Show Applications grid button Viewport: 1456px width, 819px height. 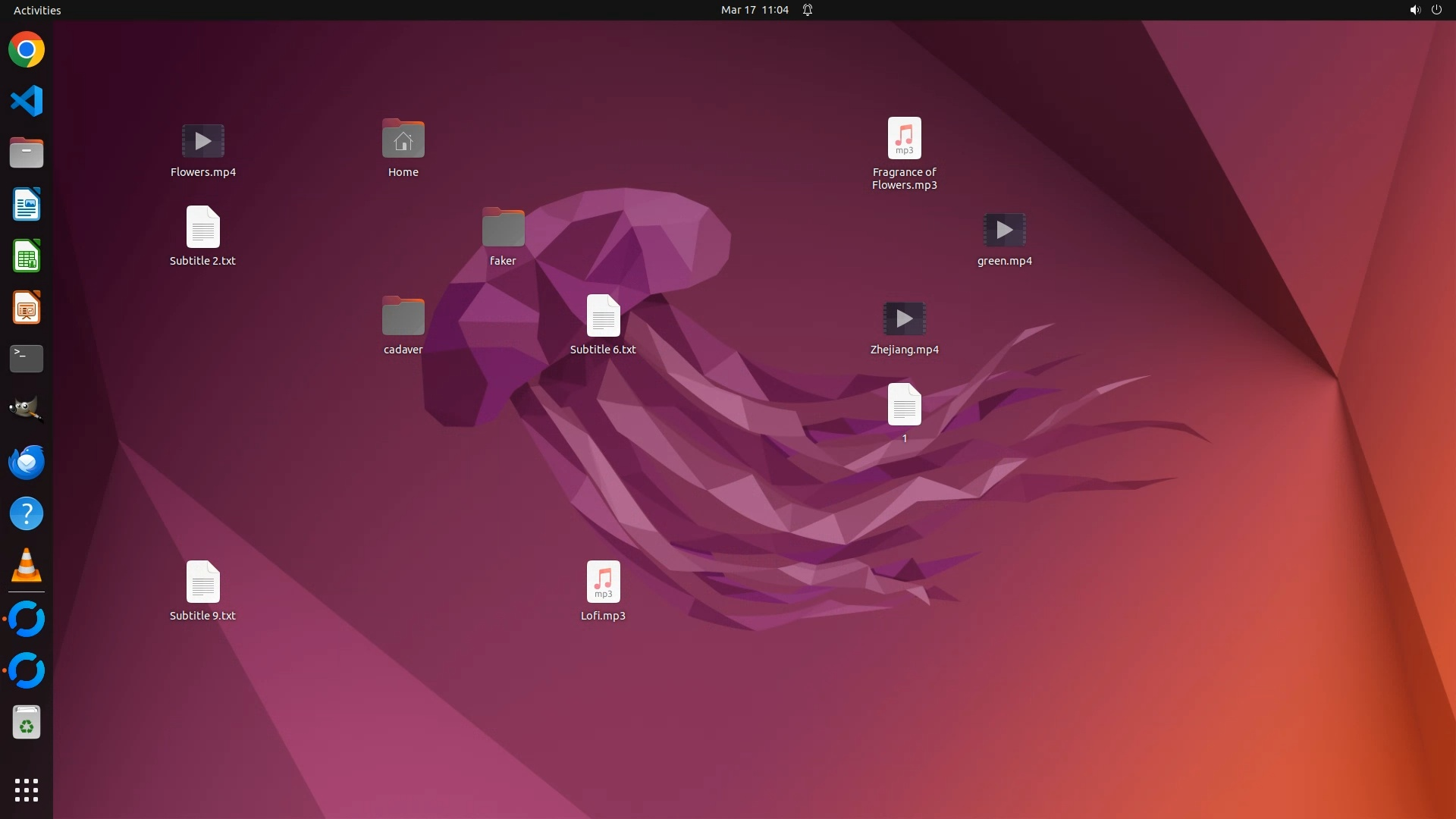[27, 789]
